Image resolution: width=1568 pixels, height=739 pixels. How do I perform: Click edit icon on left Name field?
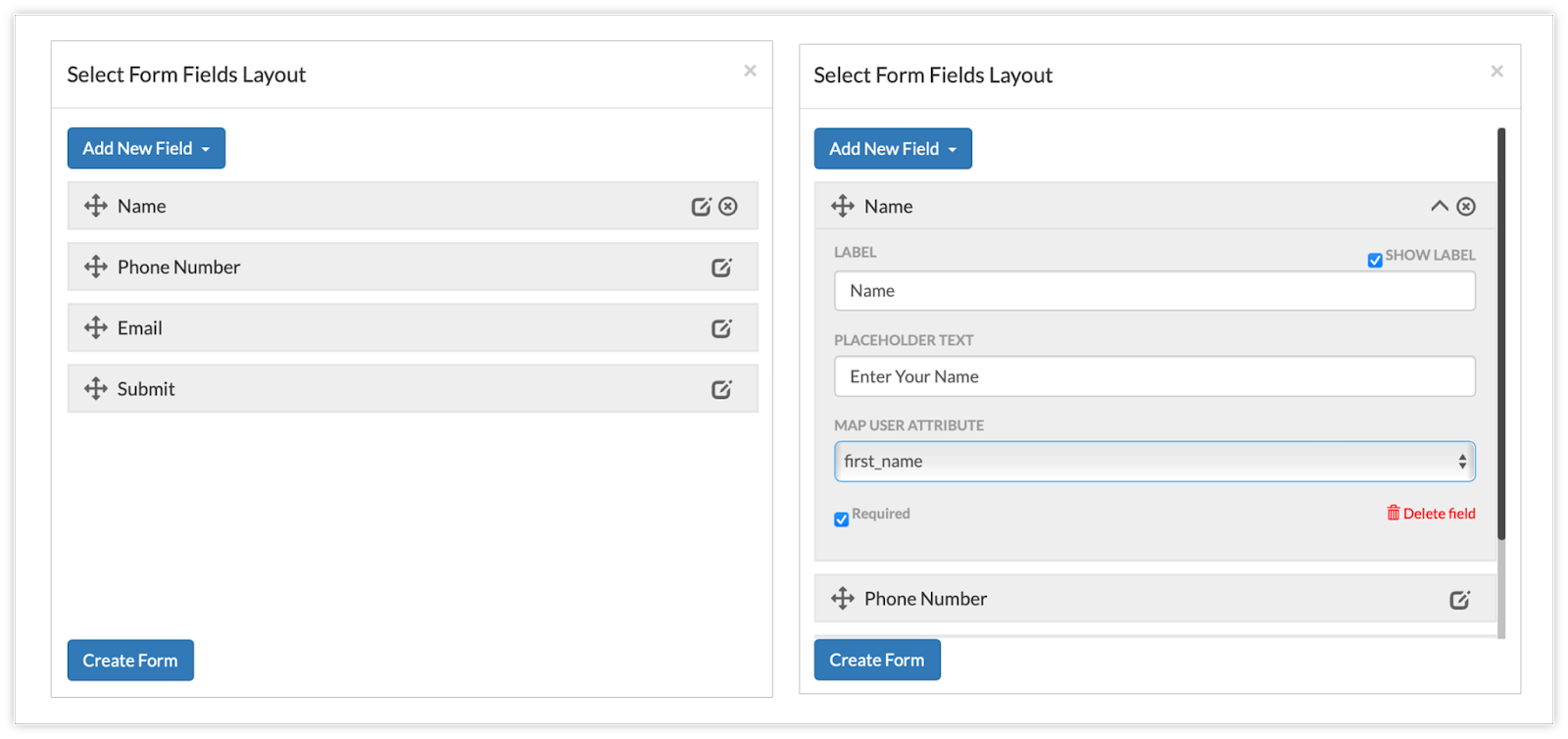tap(701, 206)
